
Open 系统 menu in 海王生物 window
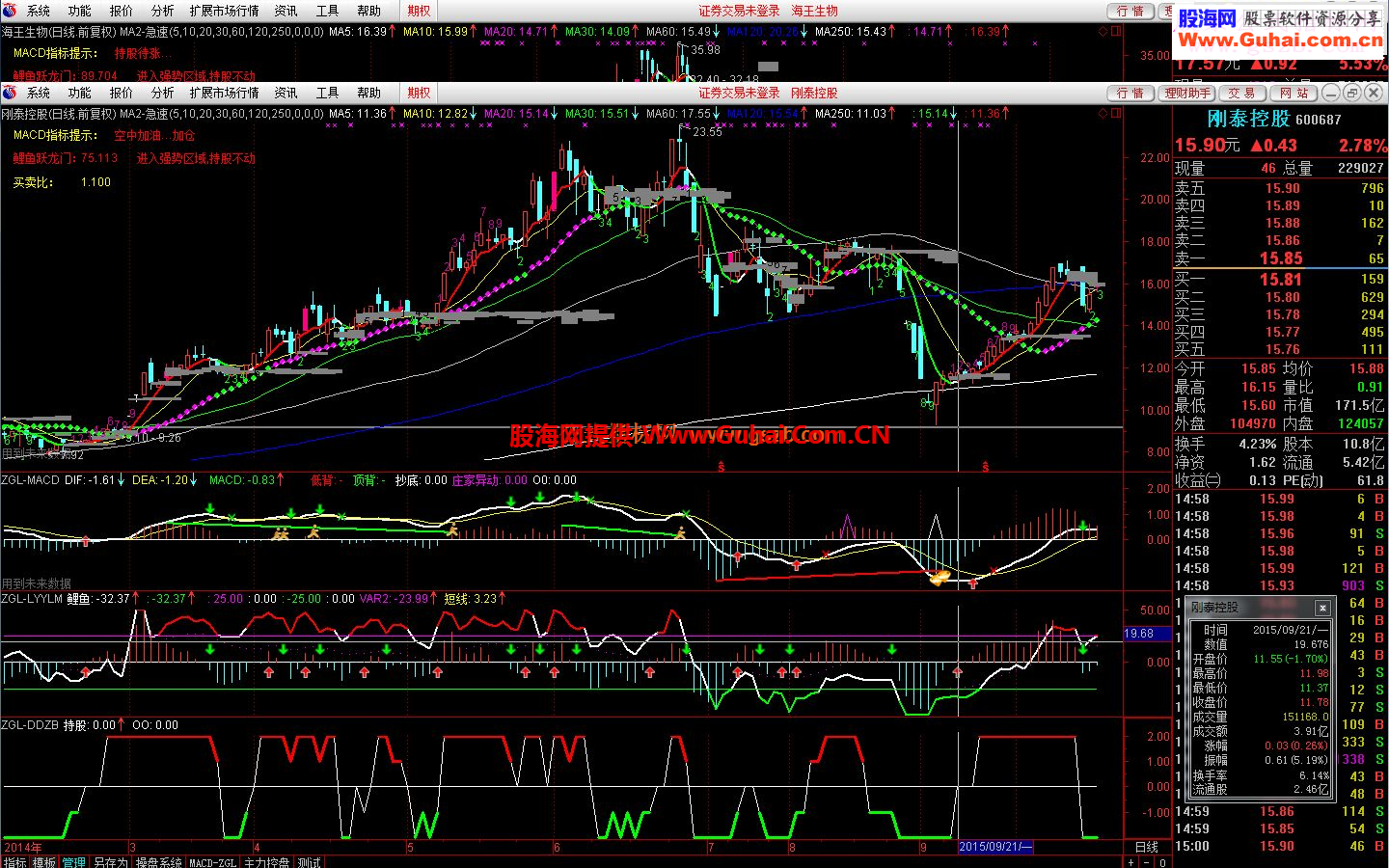pos(39,11)
